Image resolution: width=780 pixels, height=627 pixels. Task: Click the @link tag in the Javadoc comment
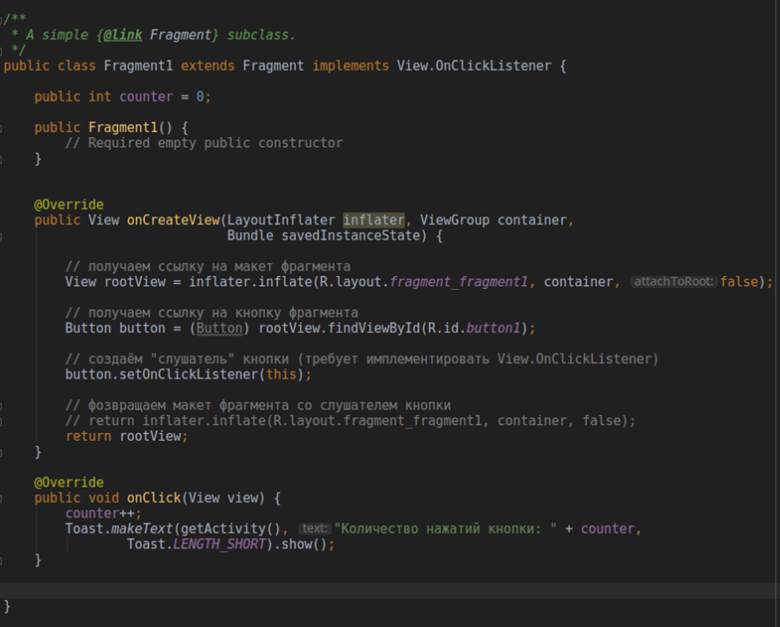point(122,35)
